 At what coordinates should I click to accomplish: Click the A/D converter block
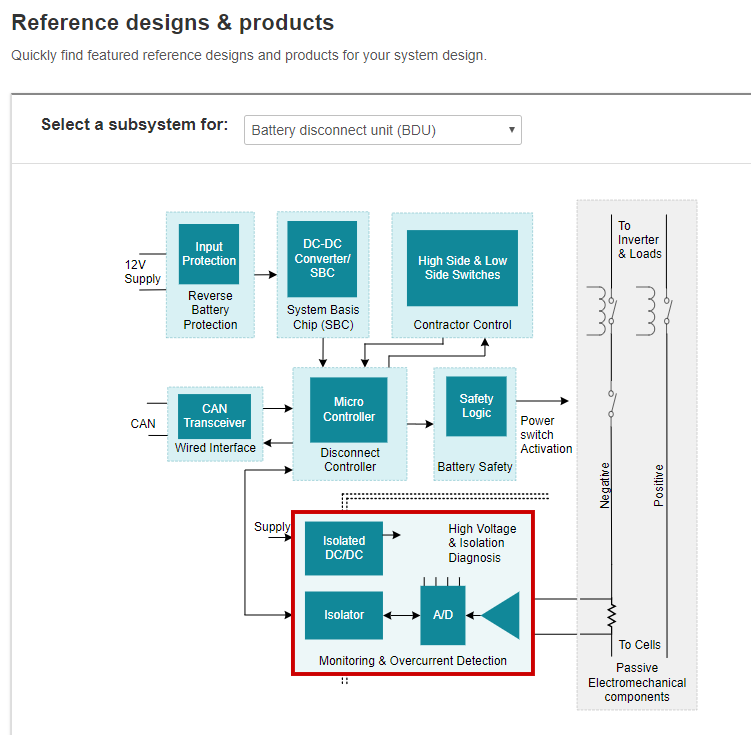click(443, 615)
